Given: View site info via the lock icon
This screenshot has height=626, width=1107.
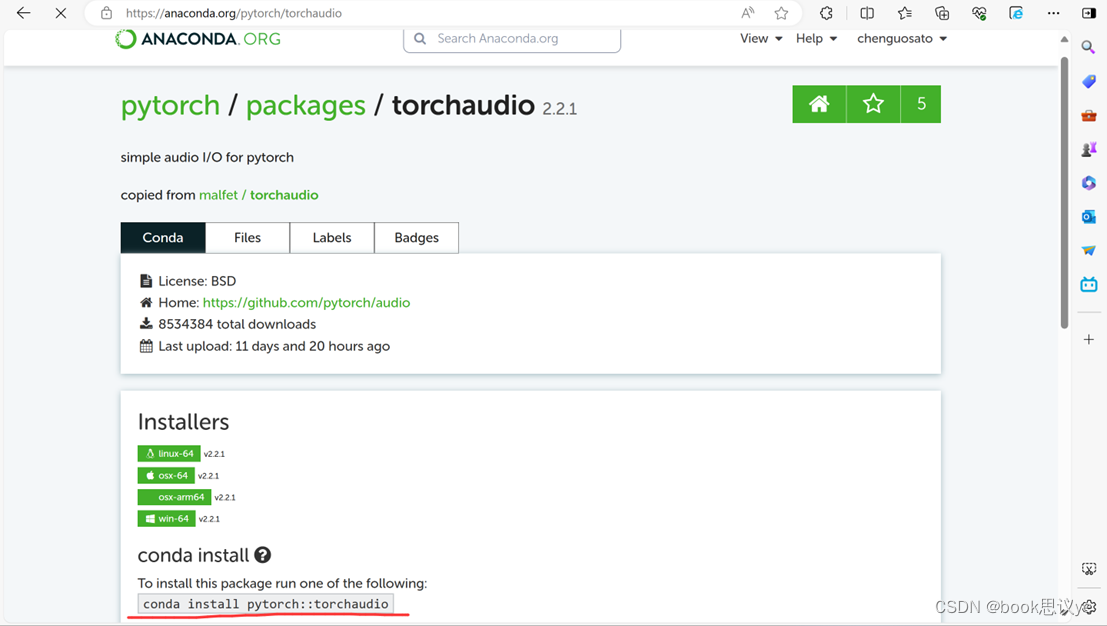Looking at the screenshot, I should click(x=106, y=13).
